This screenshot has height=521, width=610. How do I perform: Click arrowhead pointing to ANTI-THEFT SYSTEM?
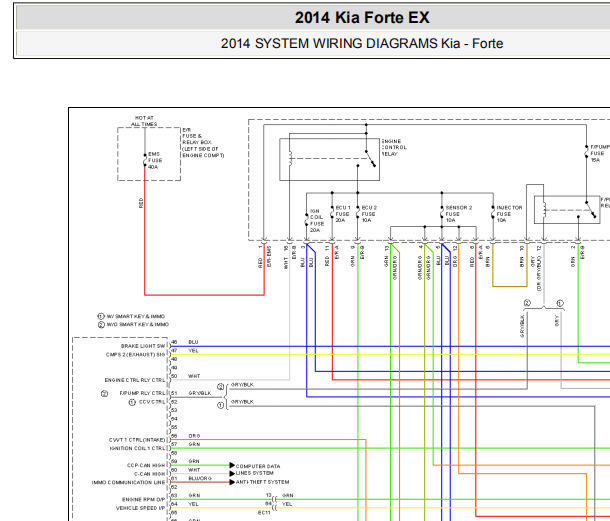click(232, 482)
